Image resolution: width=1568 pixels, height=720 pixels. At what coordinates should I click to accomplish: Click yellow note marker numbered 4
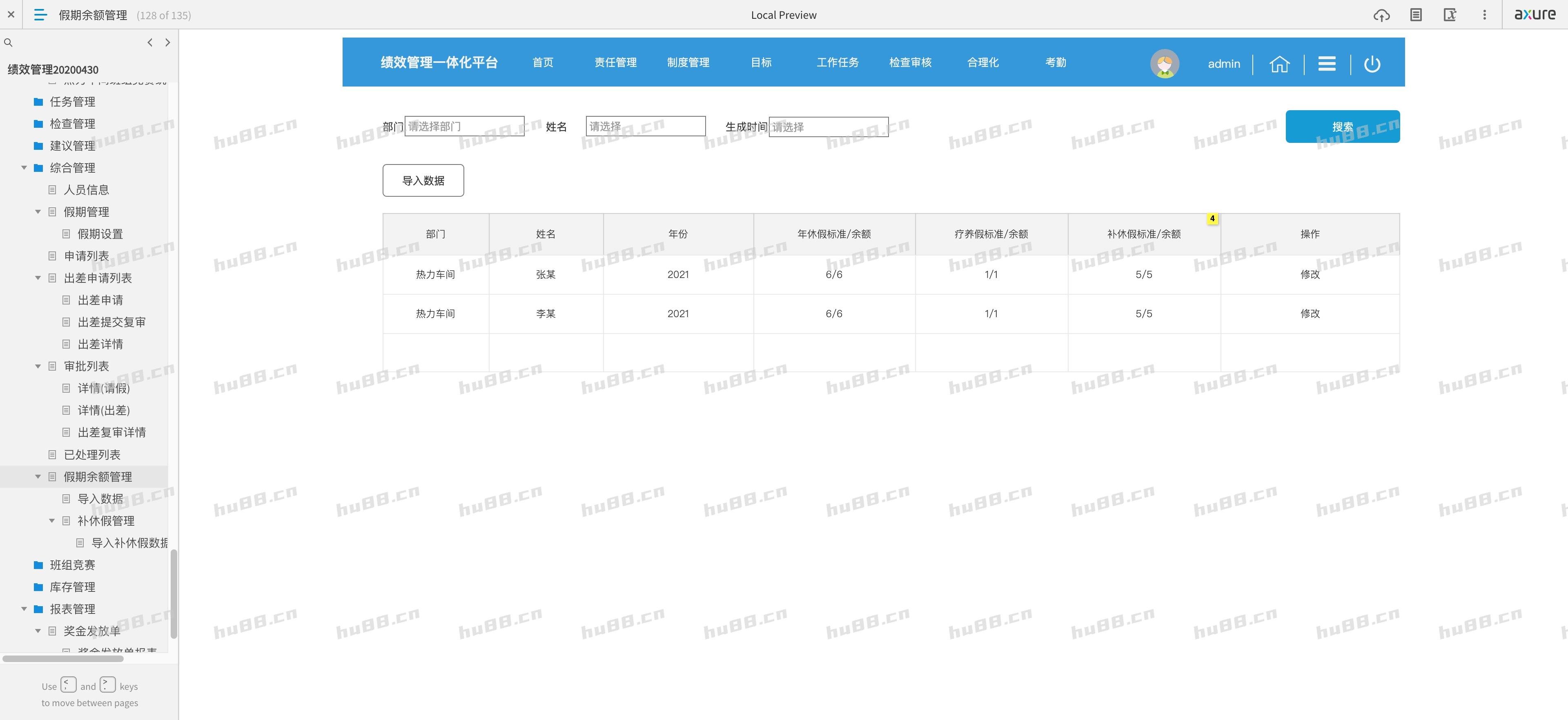pyautogui.click(x=1212, y=218)
